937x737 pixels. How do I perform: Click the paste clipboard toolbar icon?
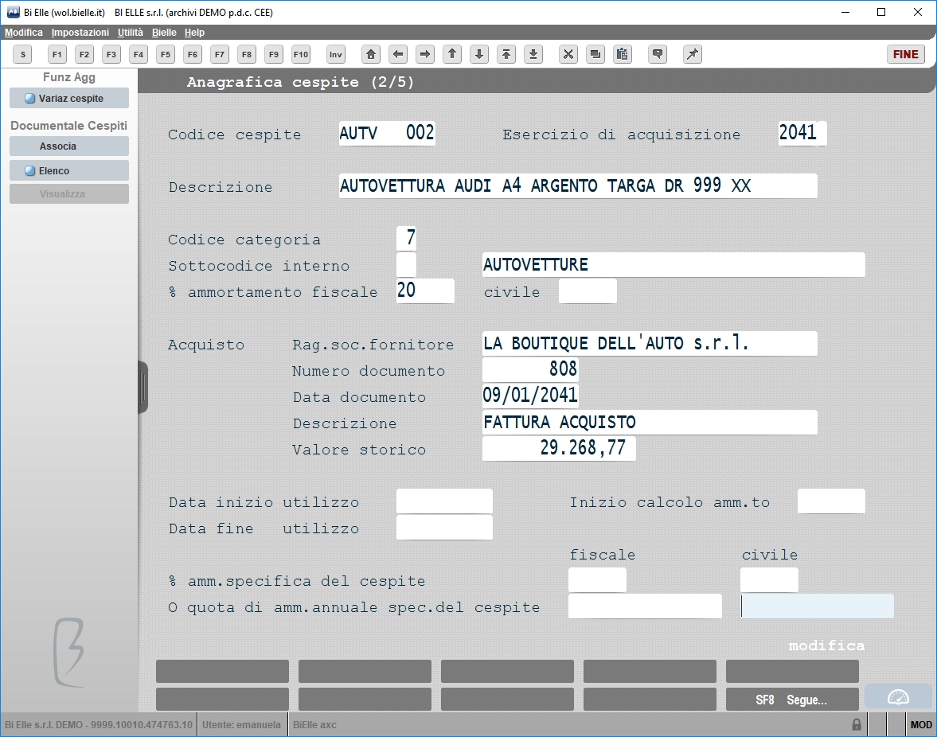pos(622,54)
